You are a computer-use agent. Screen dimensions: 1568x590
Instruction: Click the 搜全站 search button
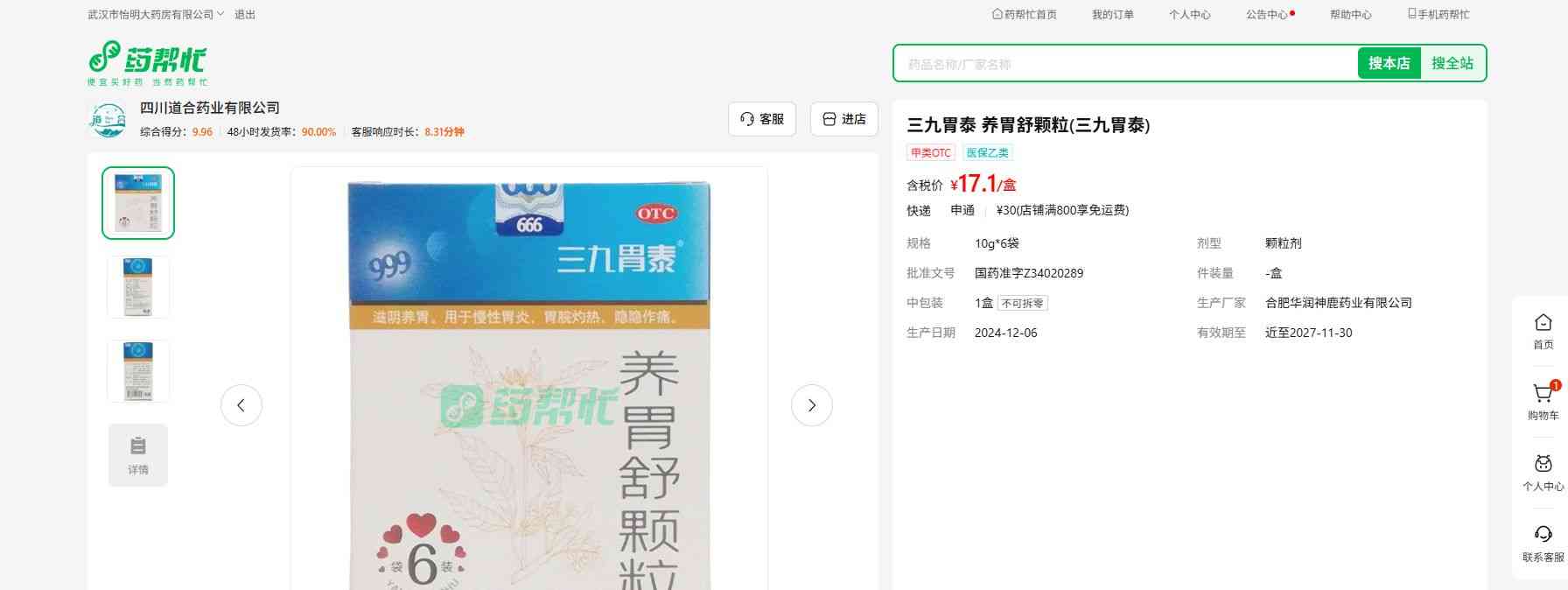click(1452, 64)
